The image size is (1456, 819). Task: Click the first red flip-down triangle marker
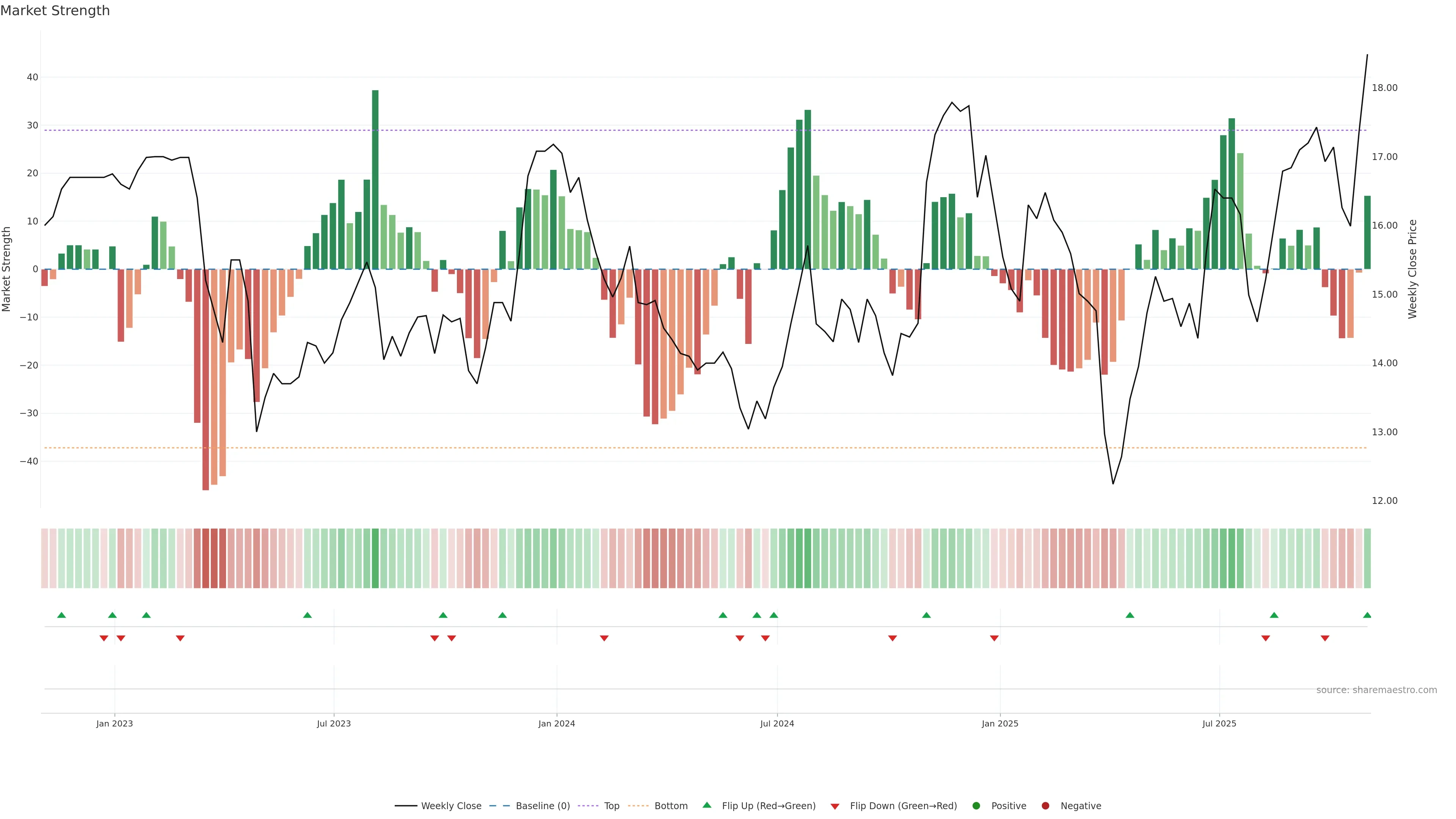click(104, 638)
